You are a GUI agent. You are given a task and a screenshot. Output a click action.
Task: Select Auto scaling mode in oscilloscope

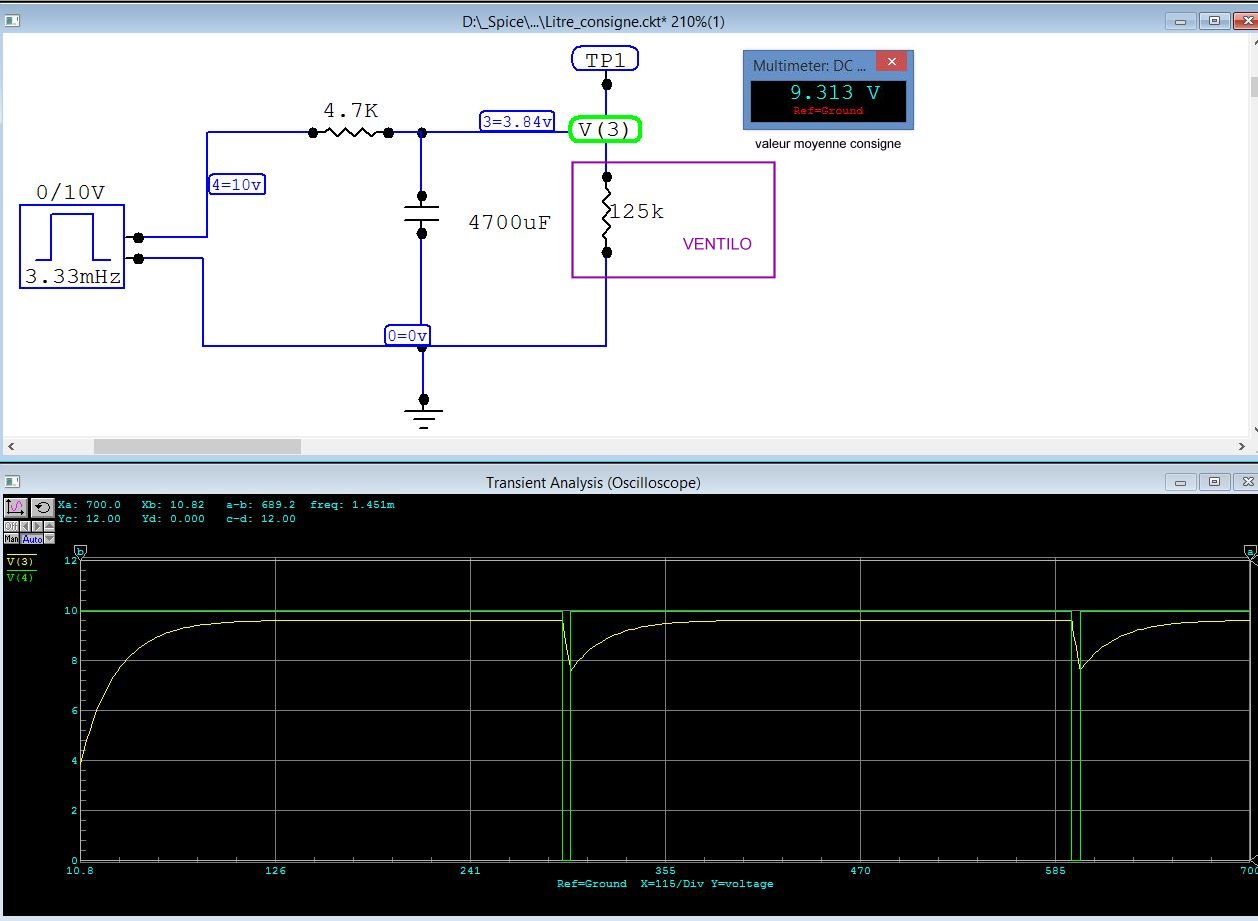point(31,538)
